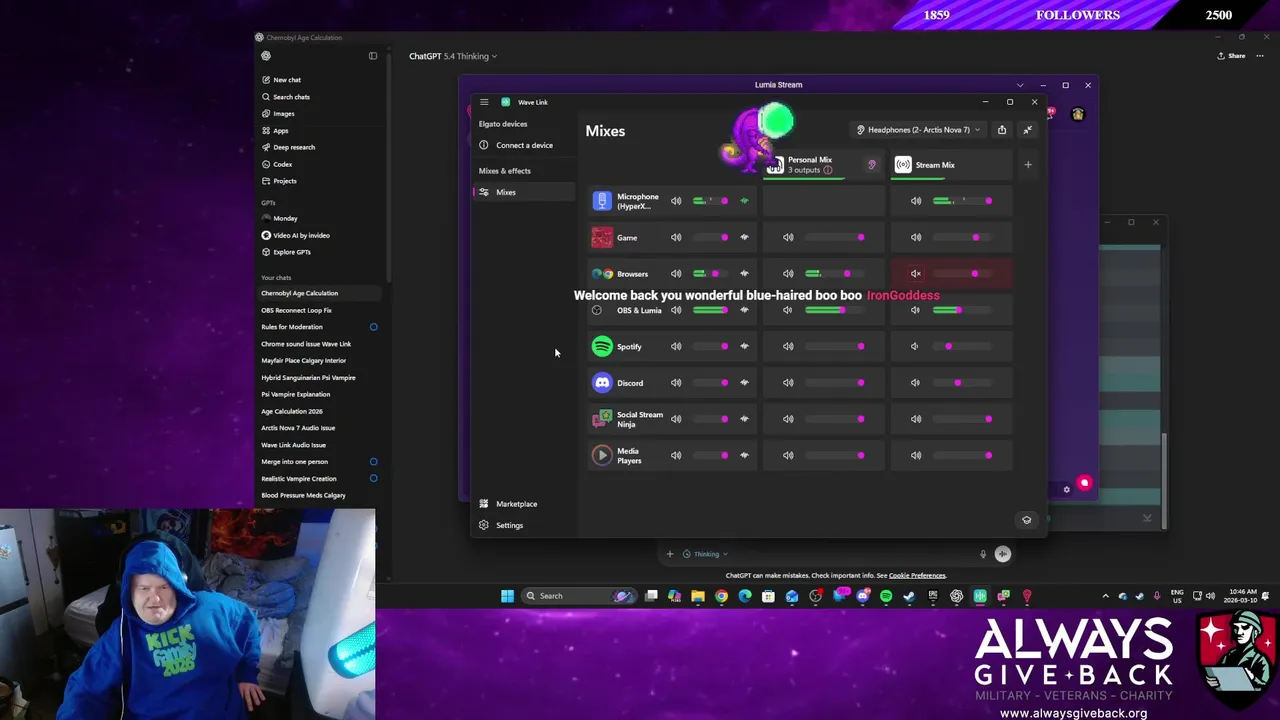Mute Discord in Stream Mix

click(x=915, y=383)
